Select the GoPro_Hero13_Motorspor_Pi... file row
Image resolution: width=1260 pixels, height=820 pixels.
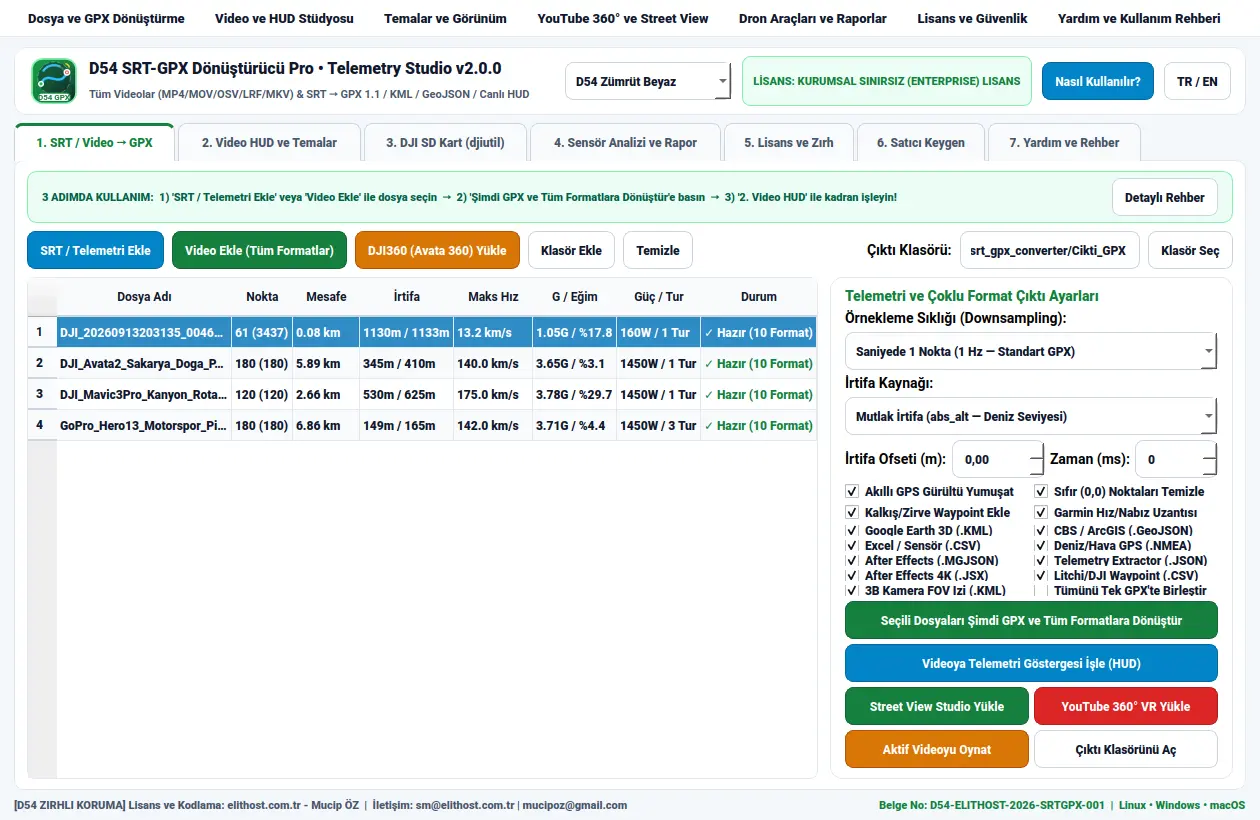422,425
